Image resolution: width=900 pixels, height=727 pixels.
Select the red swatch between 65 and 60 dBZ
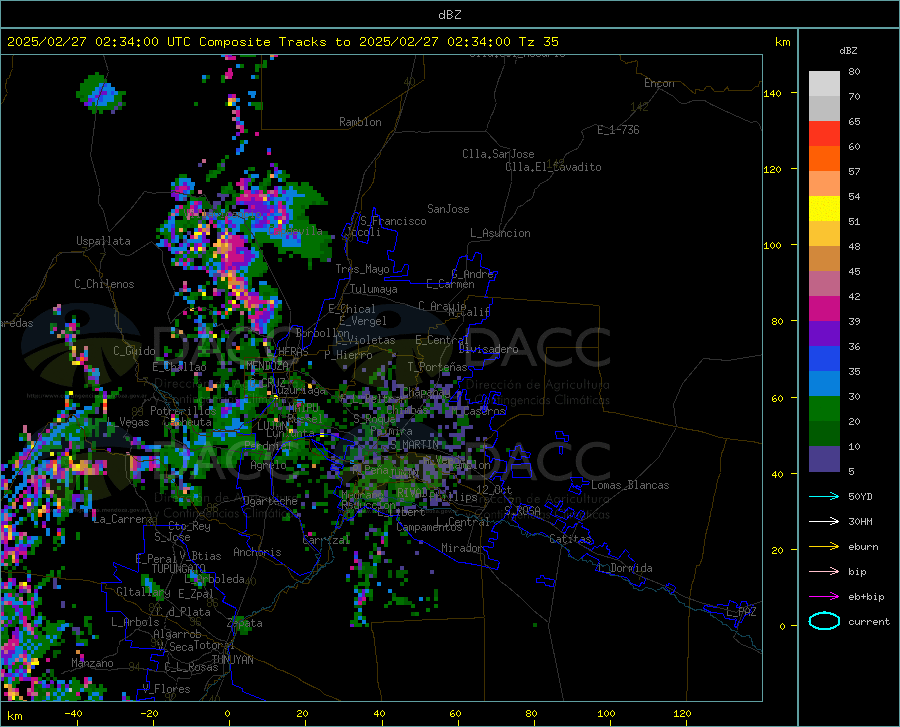pos(824,134)
